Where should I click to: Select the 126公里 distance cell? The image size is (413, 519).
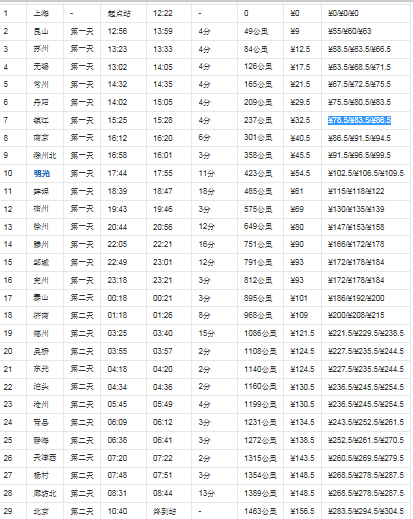[x=258, y=67]
